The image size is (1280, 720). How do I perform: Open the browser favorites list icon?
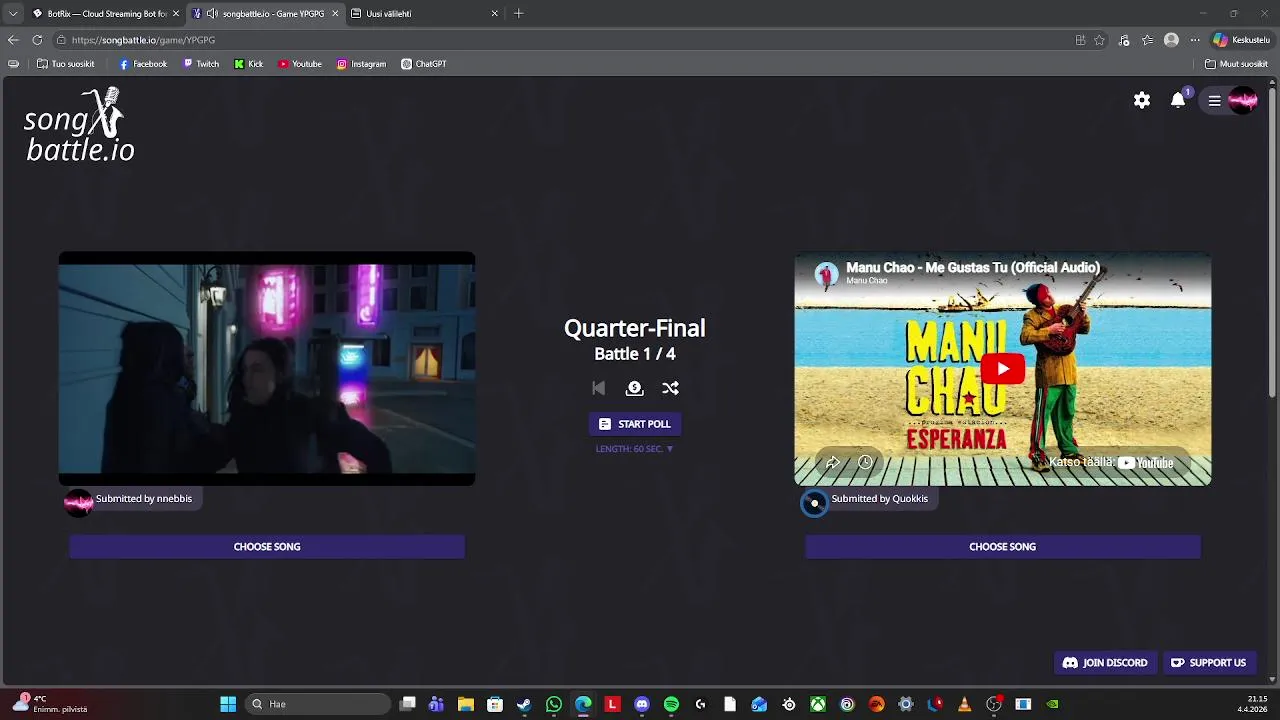(1147, 40)
